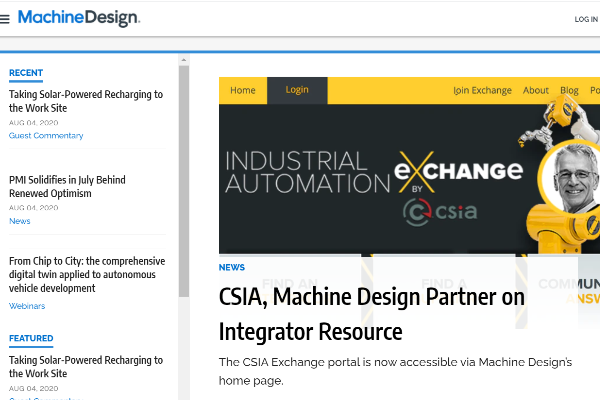Open PMI Solidifies in July article
Image resolution: width=600 pixels, height=400 pixels.
click(67, 186)
